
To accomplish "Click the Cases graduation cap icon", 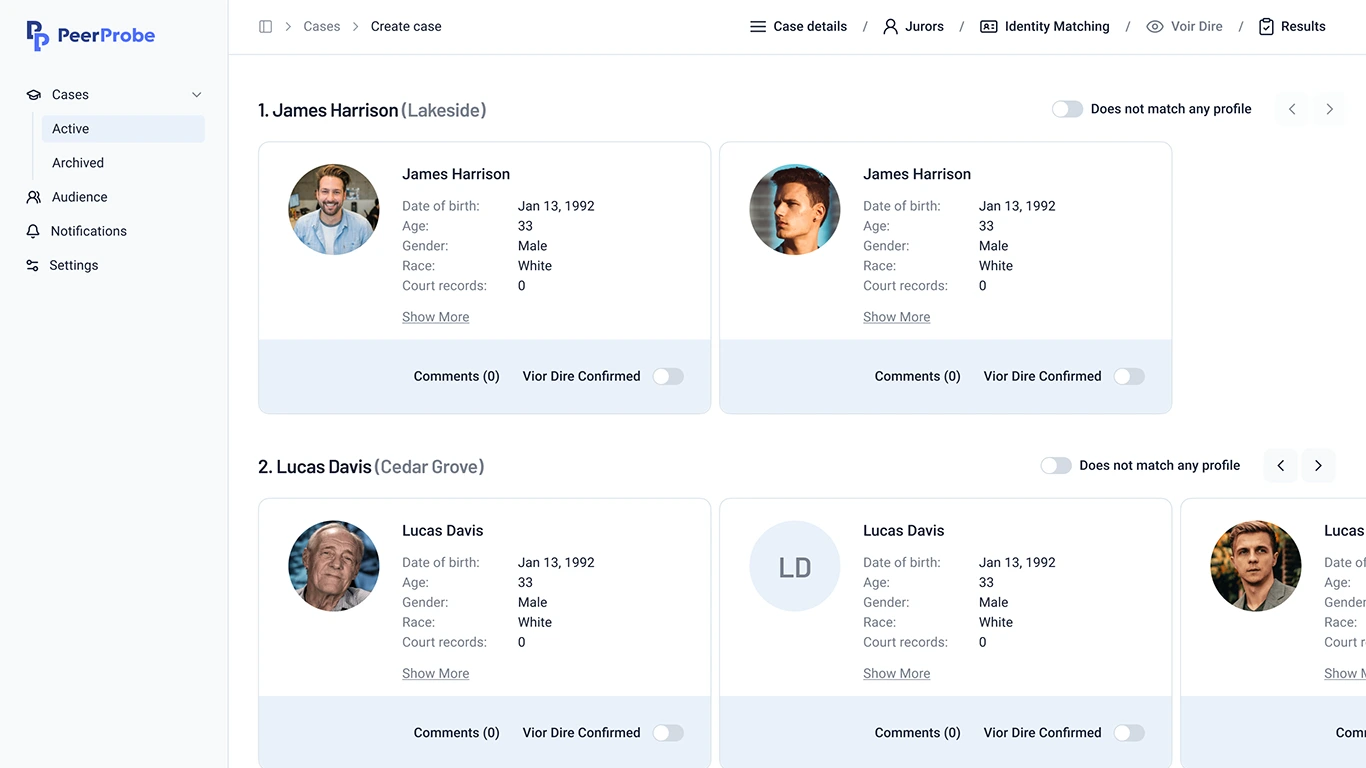I will point(34,95).
